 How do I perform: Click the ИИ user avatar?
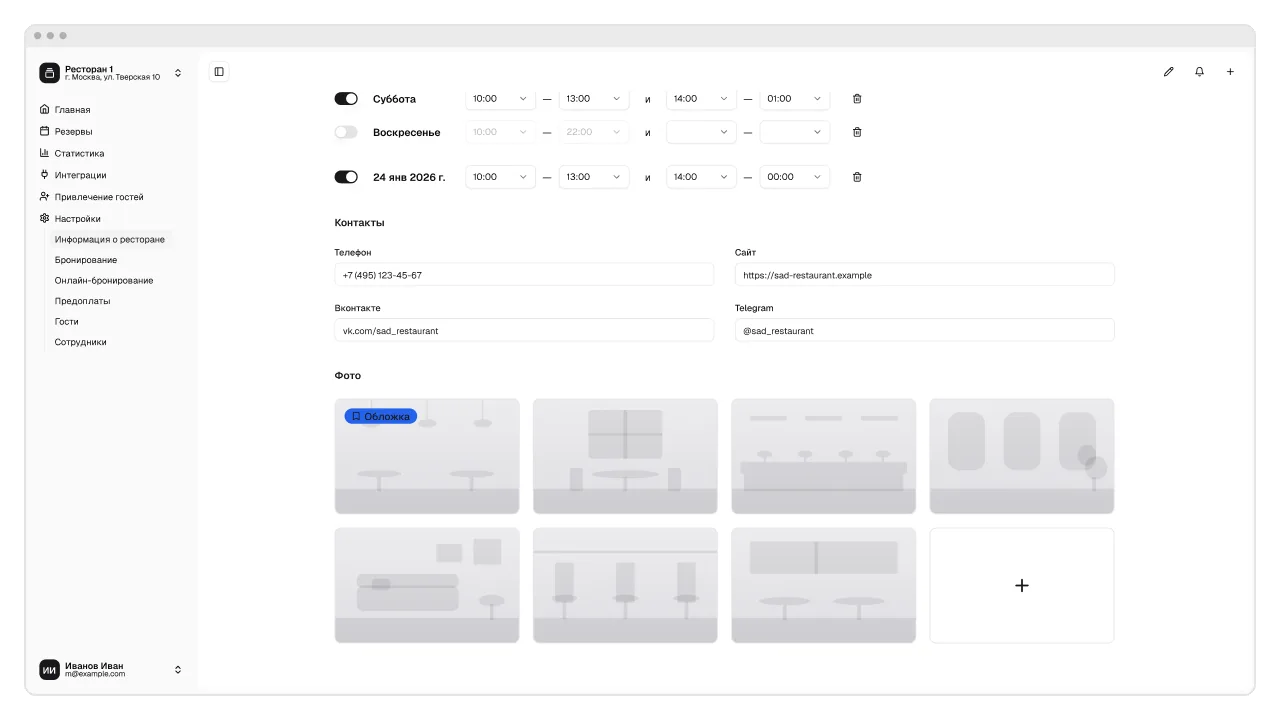pos(49,670)
